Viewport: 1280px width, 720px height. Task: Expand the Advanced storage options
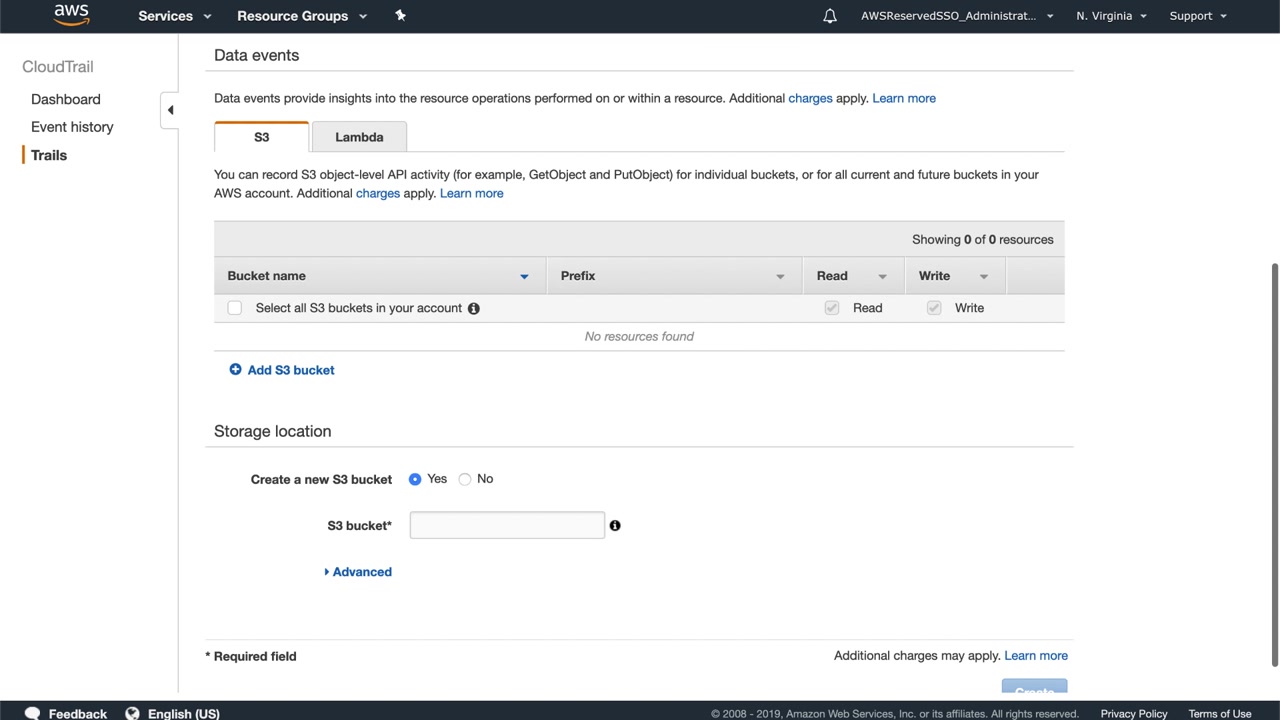point(358,572)
